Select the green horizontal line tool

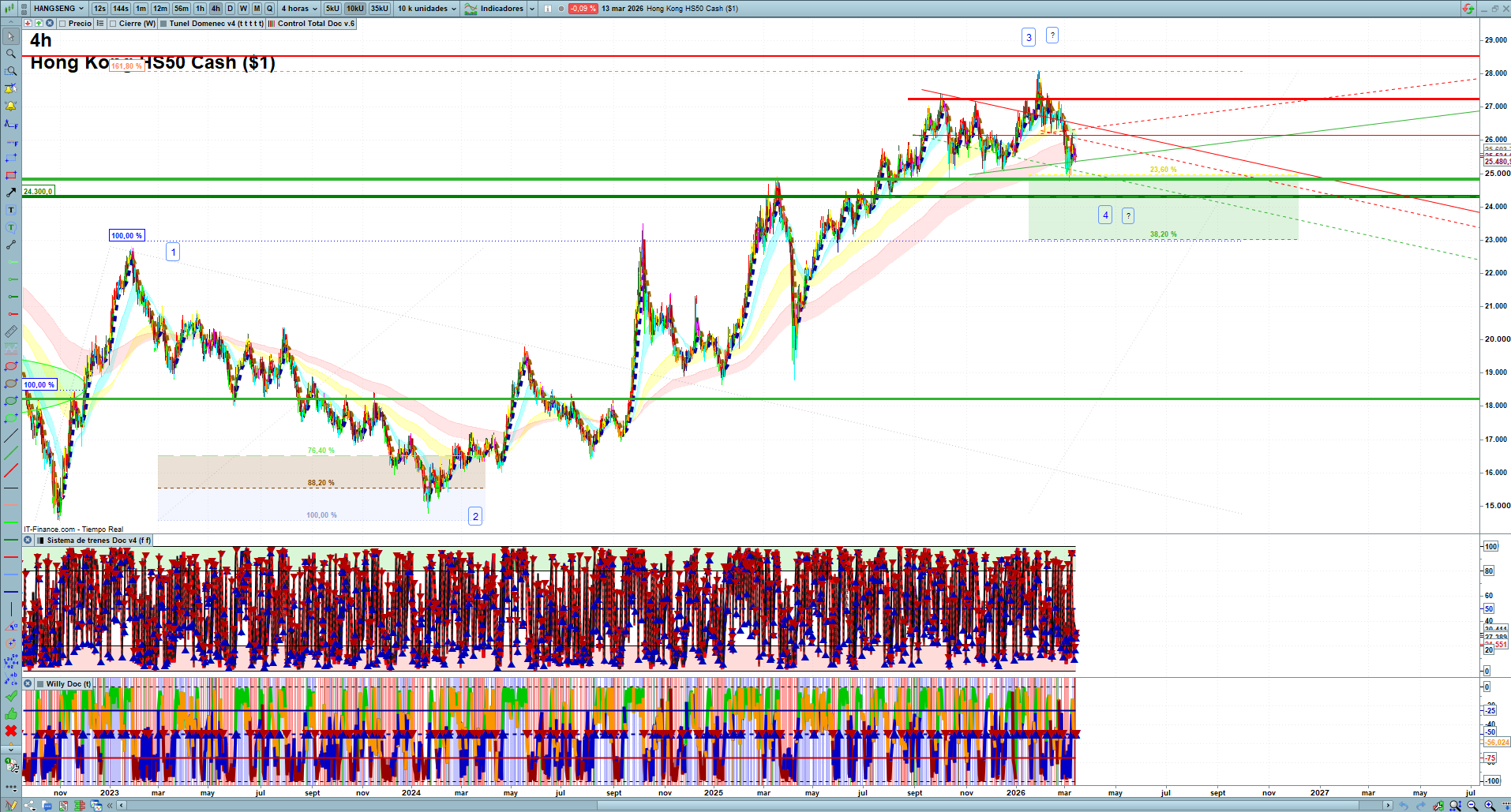click(11, 540)
